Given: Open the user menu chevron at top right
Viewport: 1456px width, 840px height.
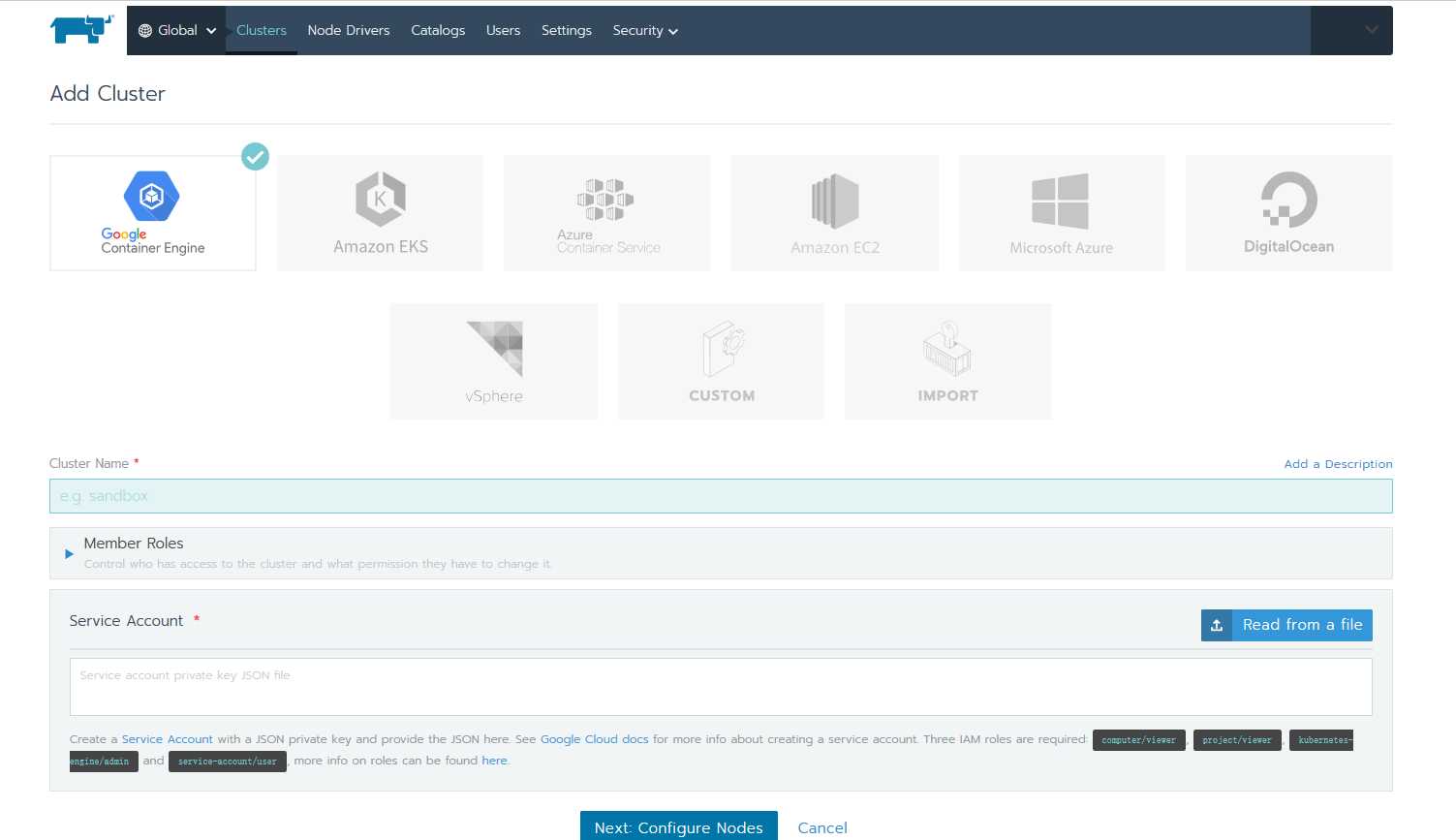Looking at the screenshot, I should (x=1371, y=30).
